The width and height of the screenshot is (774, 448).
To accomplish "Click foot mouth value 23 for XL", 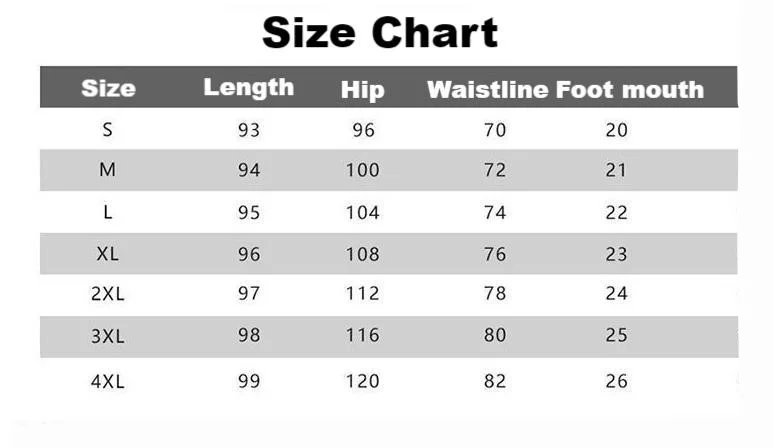I will (x=616, y=254).
